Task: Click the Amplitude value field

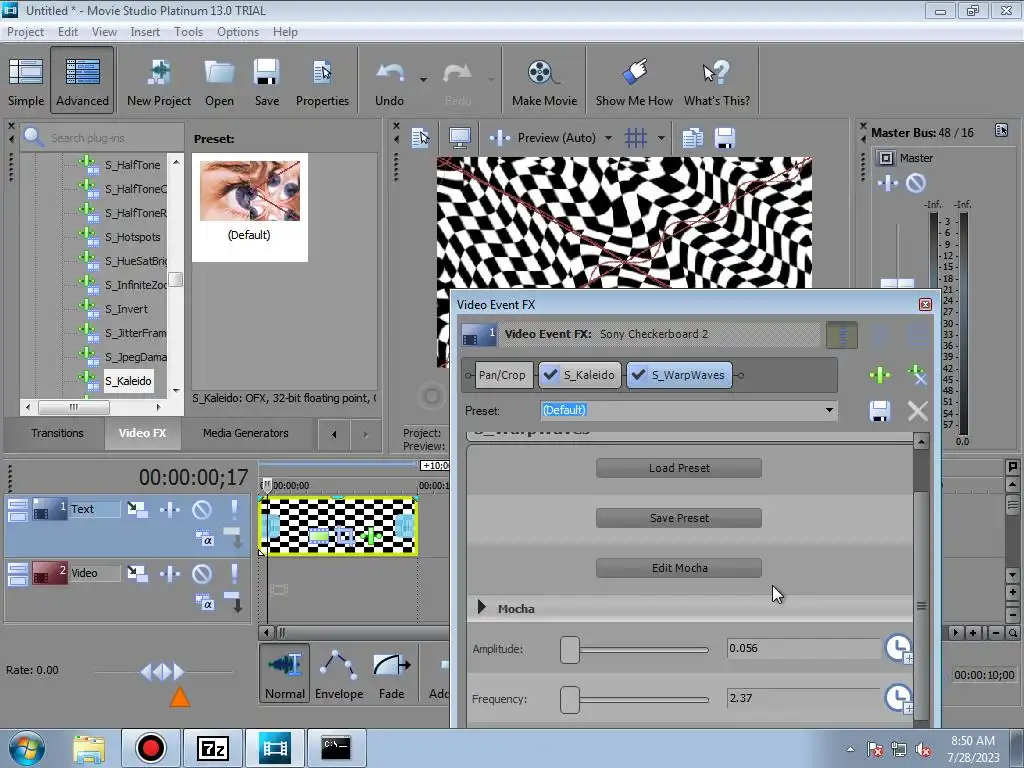Action: point(803,648)
